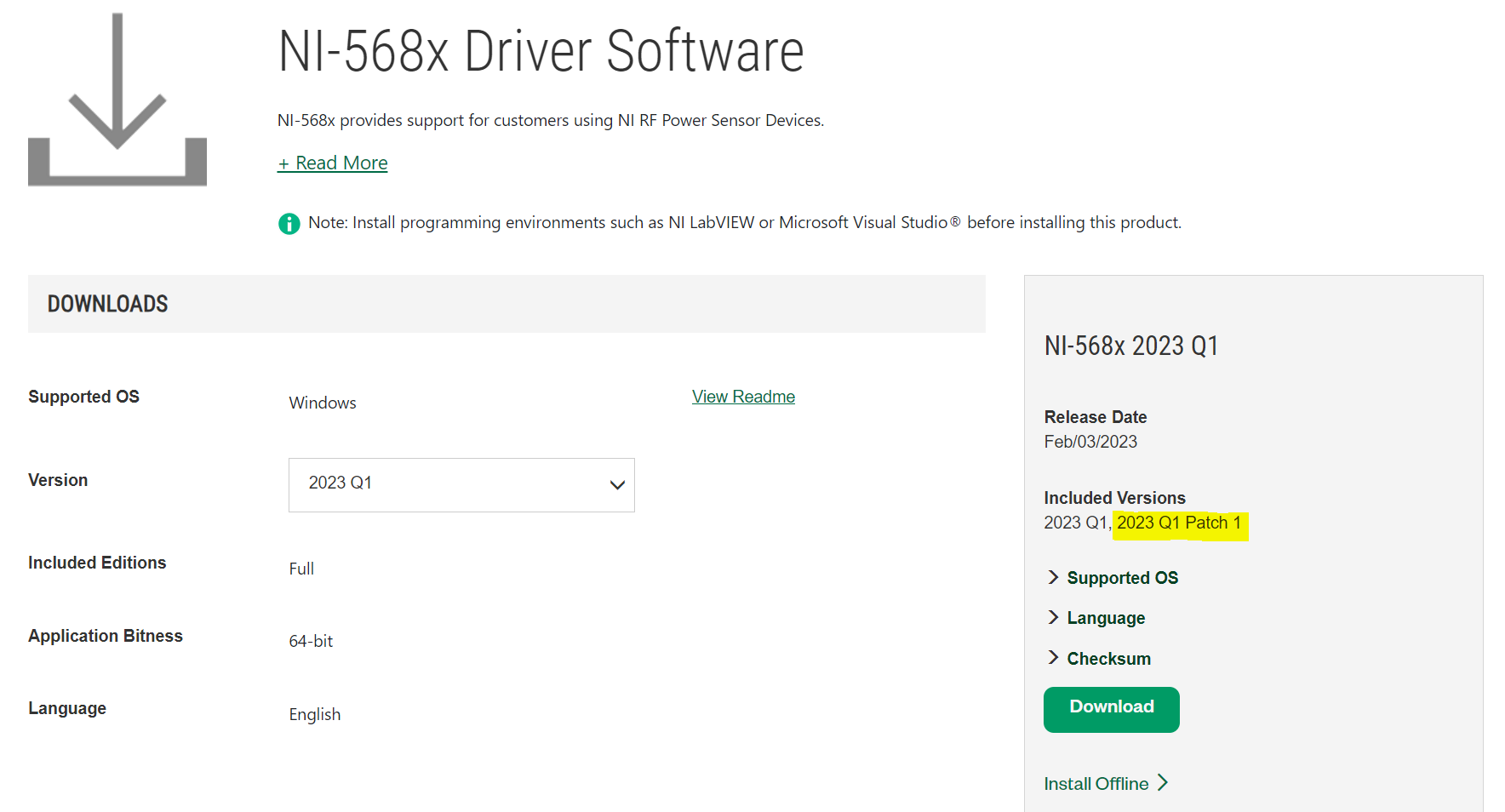Click the Included Versions label
The height and width of the screenshot is (812, 1505).
click(1115, 498)
